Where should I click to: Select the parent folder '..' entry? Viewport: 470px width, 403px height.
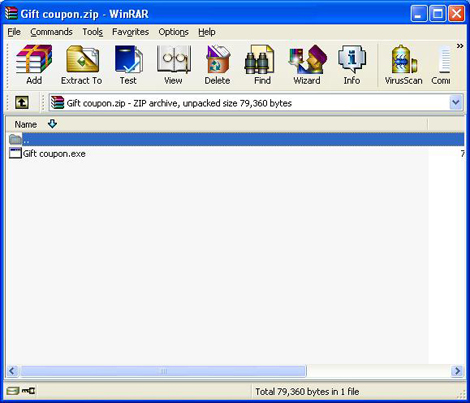(236, 139)
